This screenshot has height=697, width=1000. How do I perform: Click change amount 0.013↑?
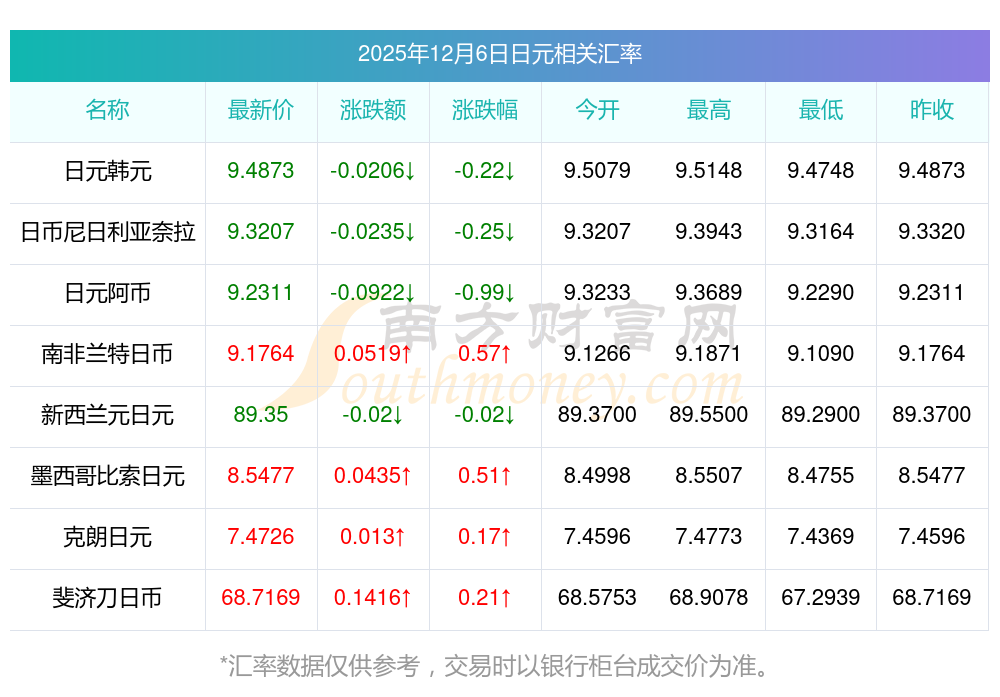373,536
